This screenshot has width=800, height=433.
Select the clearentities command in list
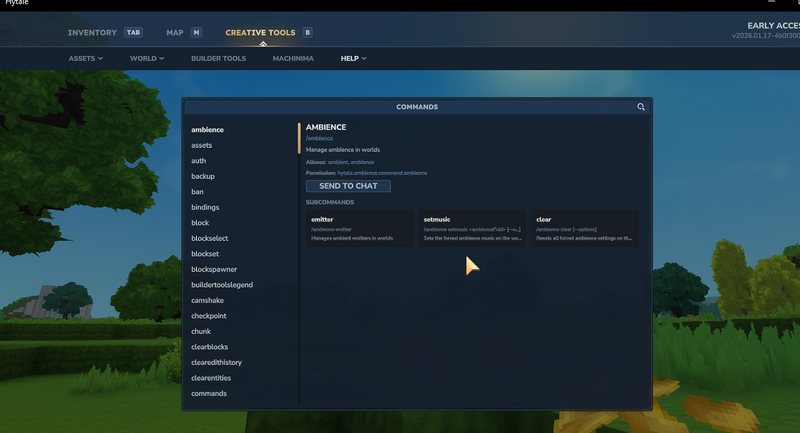(211, 378)
